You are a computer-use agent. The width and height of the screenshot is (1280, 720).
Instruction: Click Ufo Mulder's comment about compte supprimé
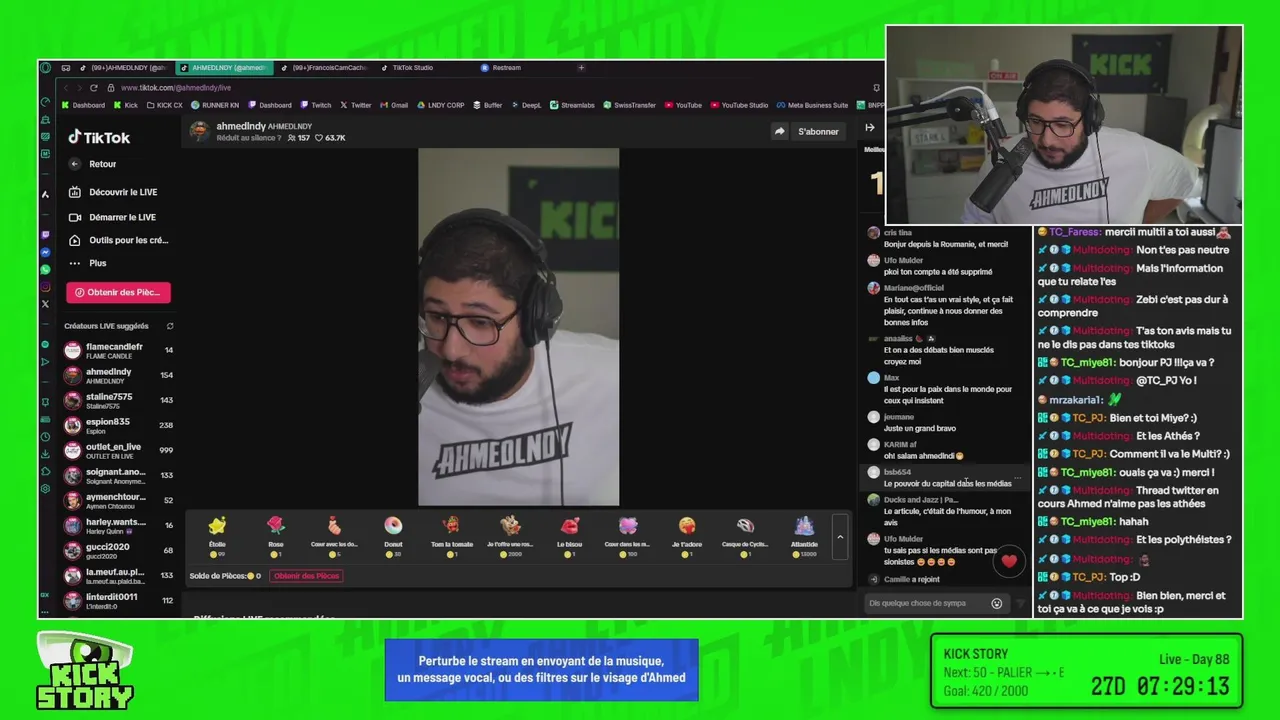(x=938, y=272)
